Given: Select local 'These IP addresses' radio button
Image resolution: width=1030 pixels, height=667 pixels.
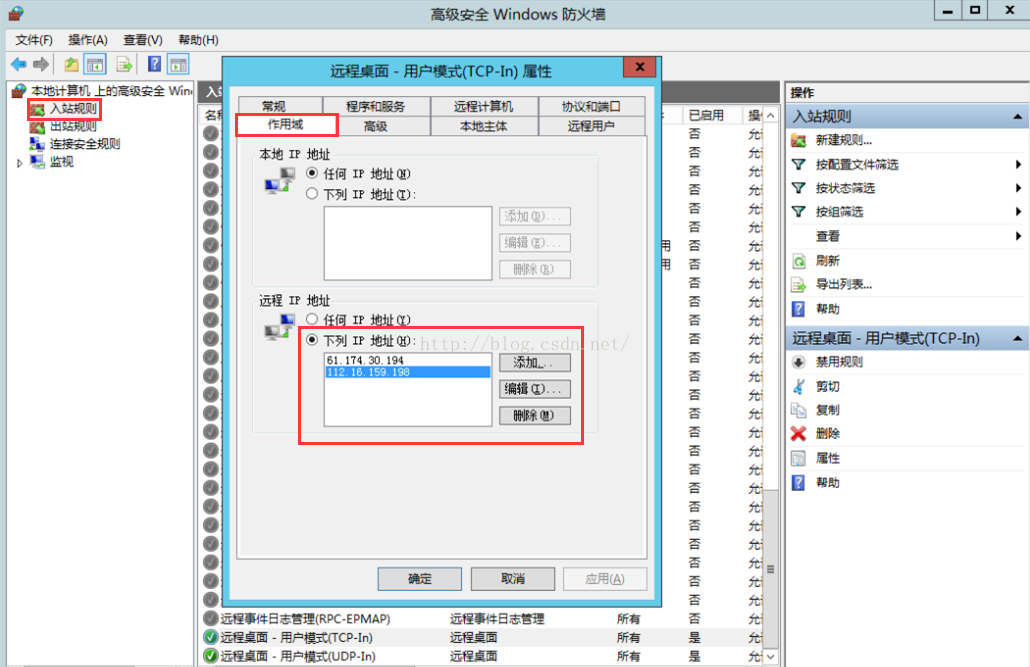Looking at the screenshot, I should 312,194.
